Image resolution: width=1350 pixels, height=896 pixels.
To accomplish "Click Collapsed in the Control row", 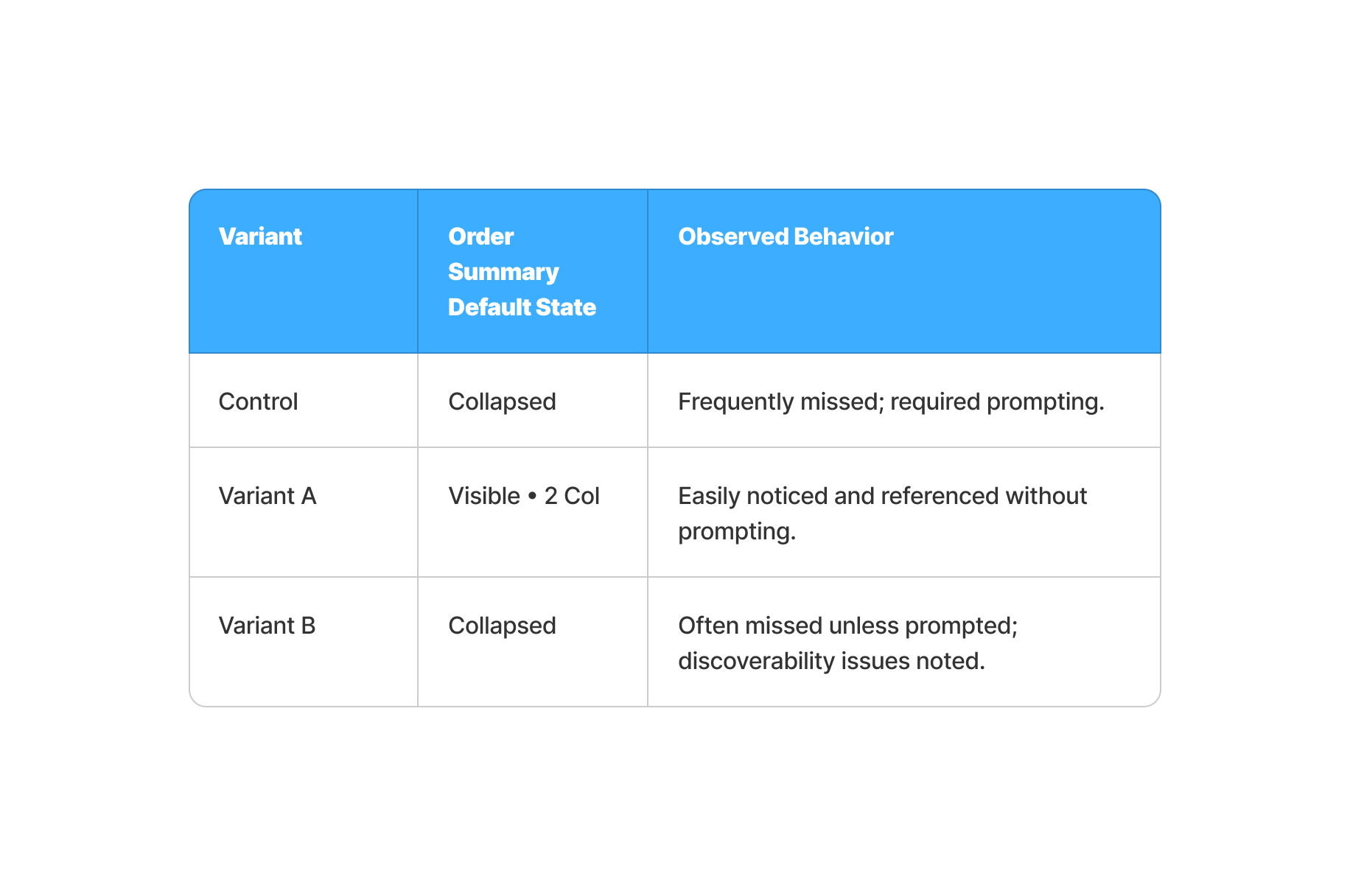I will [502, 402].
